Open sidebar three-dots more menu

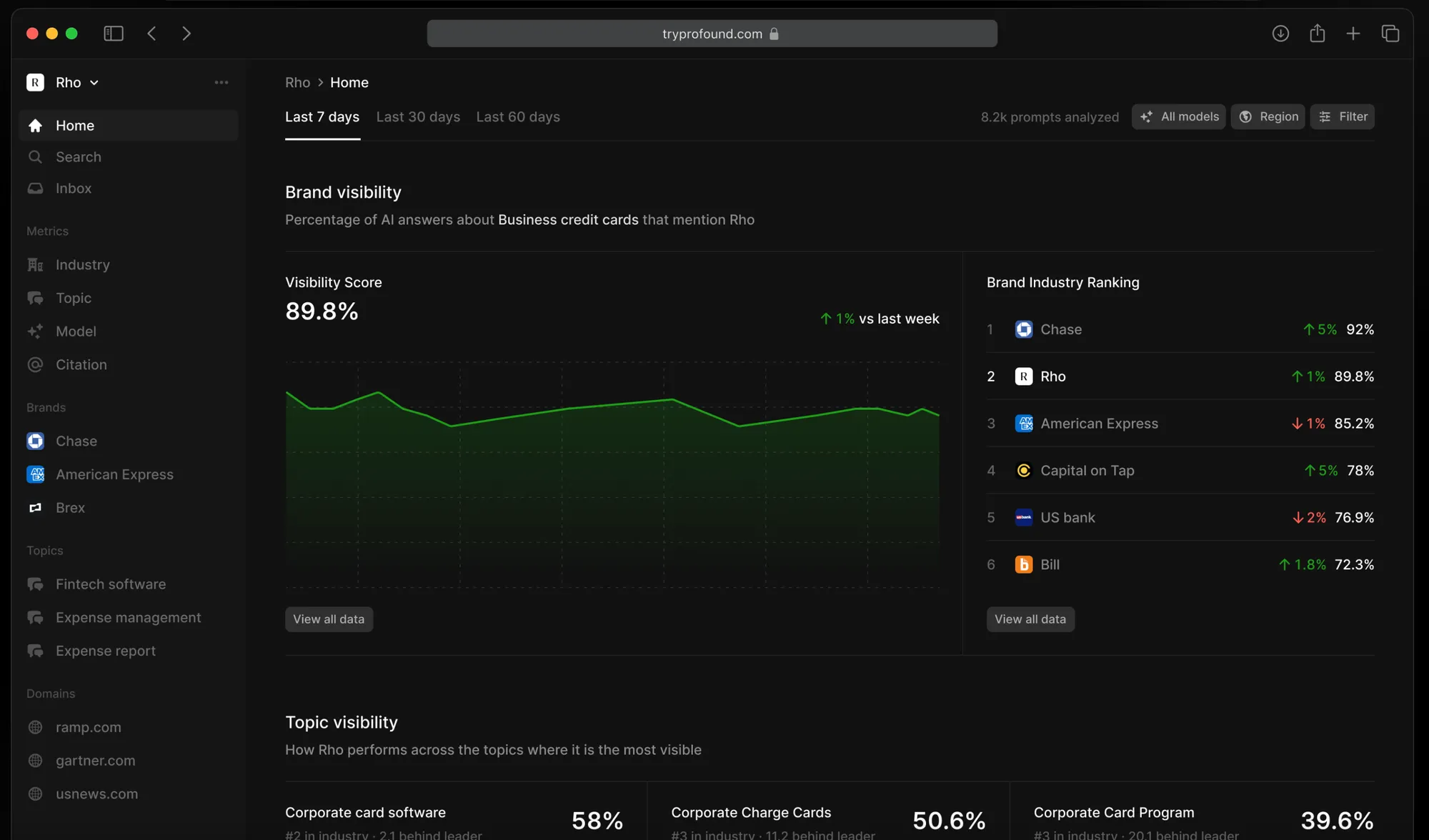pos(221,83)
